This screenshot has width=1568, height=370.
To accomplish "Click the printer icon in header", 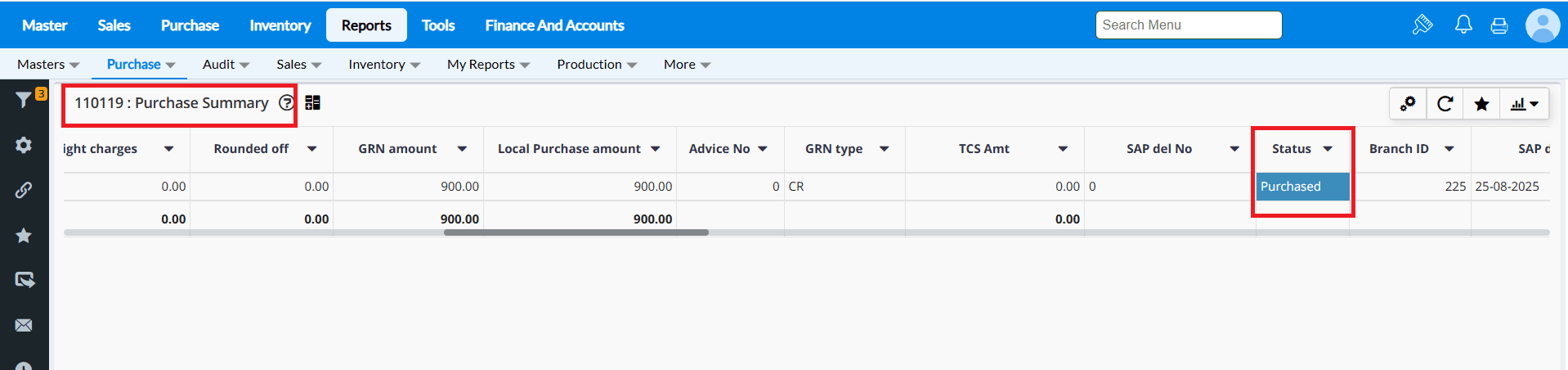I will coord(1499,25).
